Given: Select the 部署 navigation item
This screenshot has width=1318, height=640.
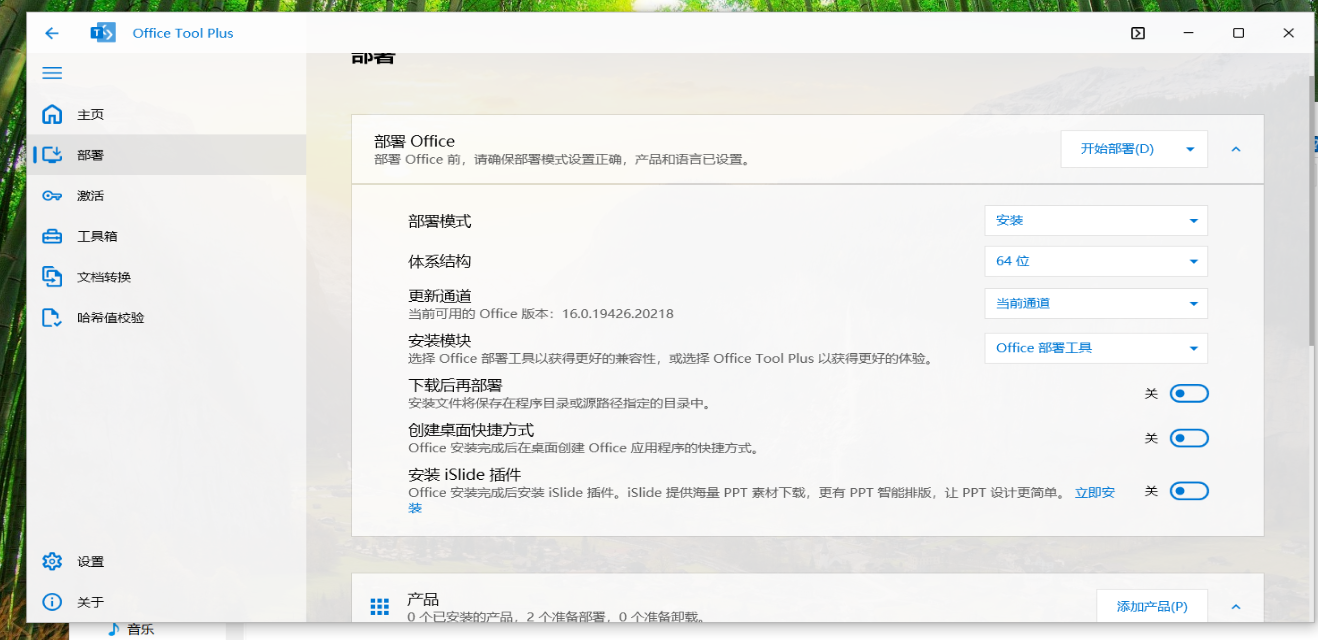Looking at the screenshot, I should pyautogui.click(x=166, y=155).
